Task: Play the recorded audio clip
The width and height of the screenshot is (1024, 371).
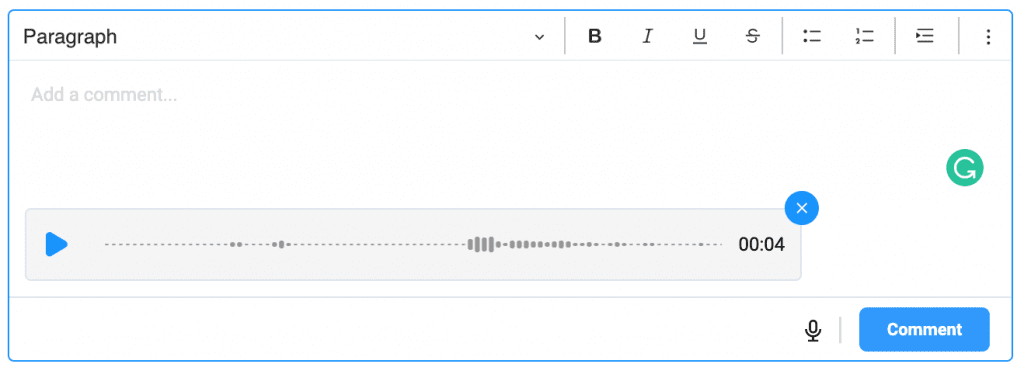Action: click(x=56, y=244)
